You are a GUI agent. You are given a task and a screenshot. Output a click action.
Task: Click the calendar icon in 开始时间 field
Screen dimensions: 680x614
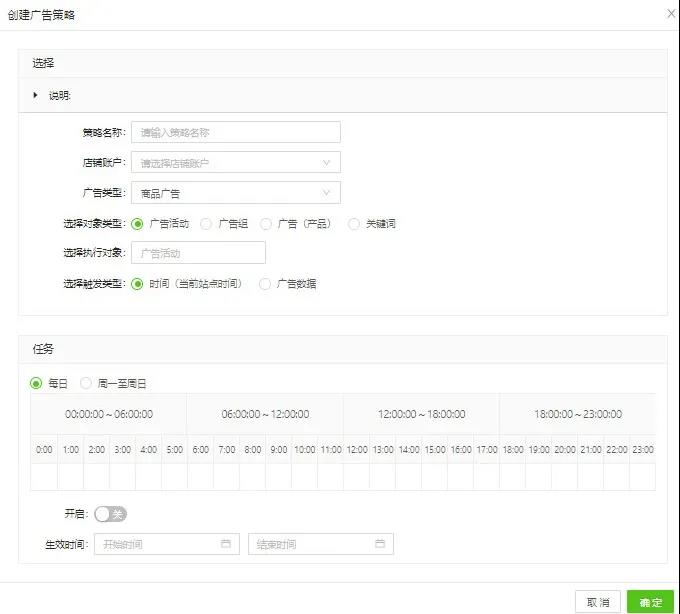click(226, 544)
